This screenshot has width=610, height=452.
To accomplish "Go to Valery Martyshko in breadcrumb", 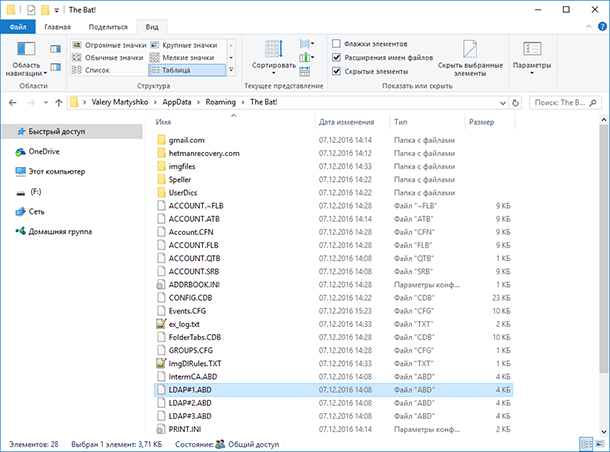I will pyautogui.click(x=120, y=102).
